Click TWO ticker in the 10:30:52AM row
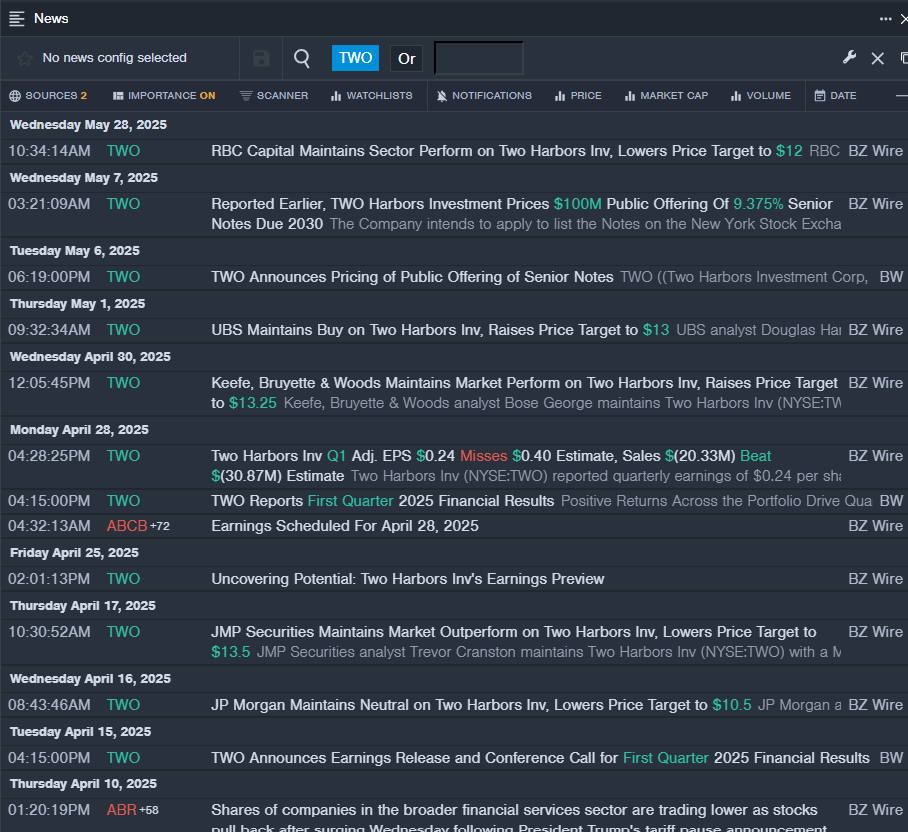Image resolution: width=908 pixels, height=832 pixels. 123,632
